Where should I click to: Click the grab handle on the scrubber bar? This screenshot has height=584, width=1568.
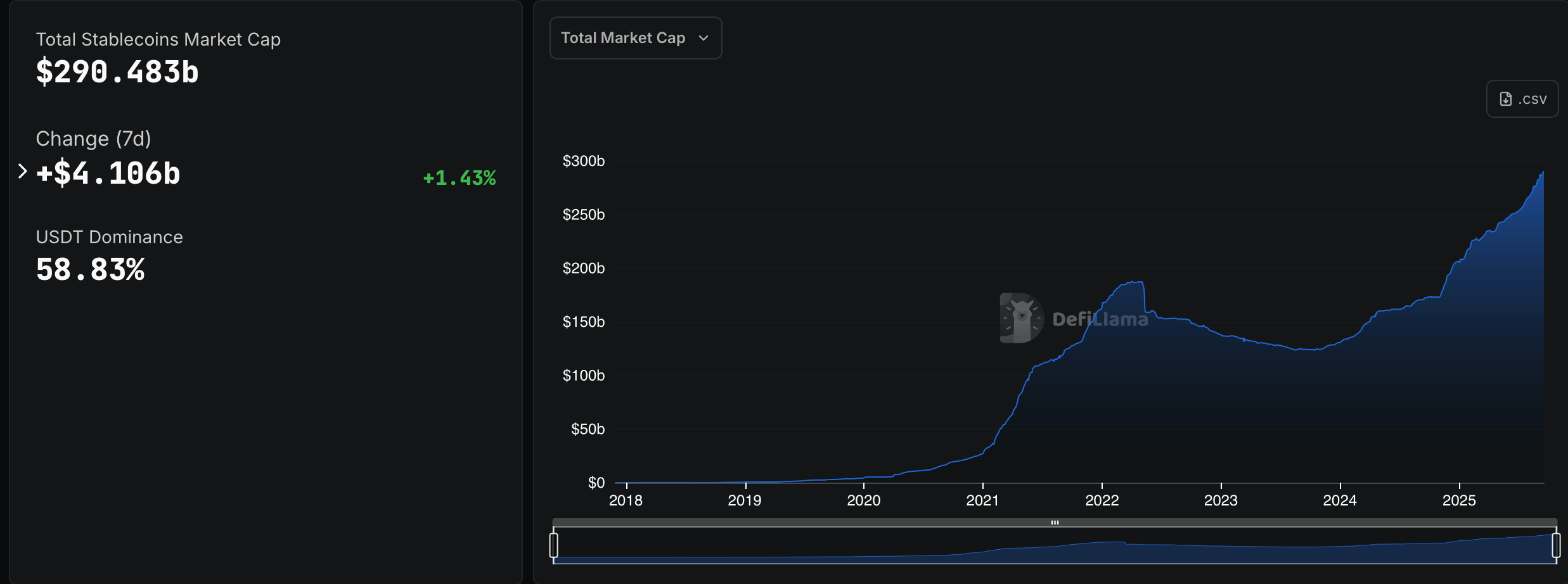1054,523
